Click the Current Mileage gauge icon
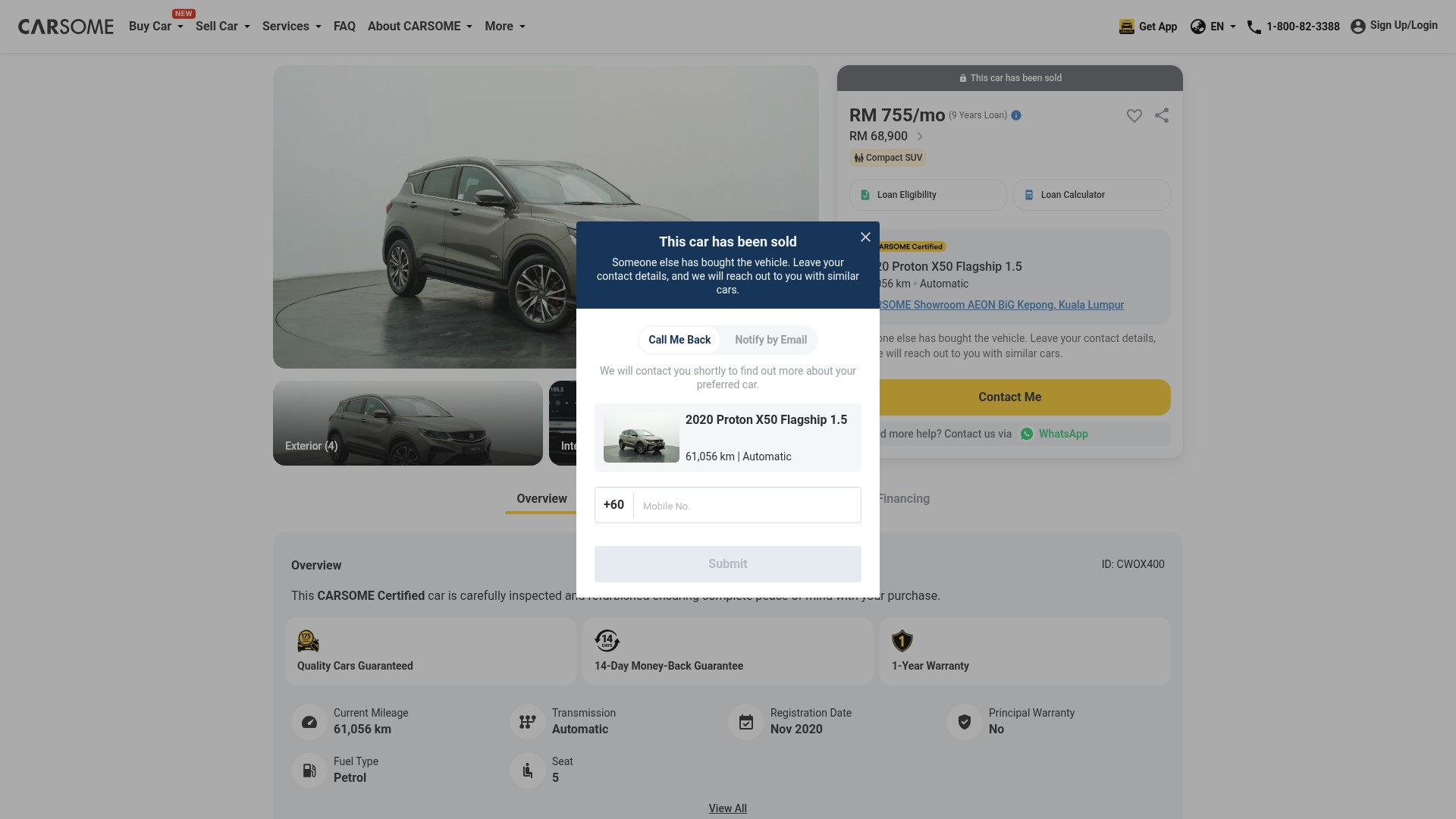 (x=309, y=722)
